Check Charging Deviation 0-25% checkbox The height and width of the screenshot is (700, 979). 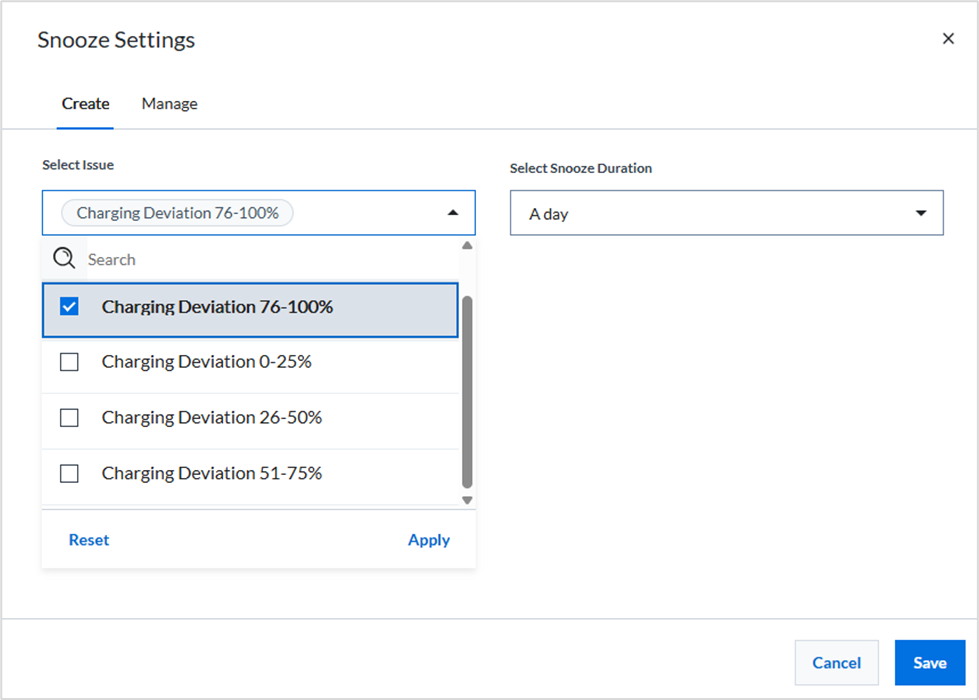pos(69,362)
